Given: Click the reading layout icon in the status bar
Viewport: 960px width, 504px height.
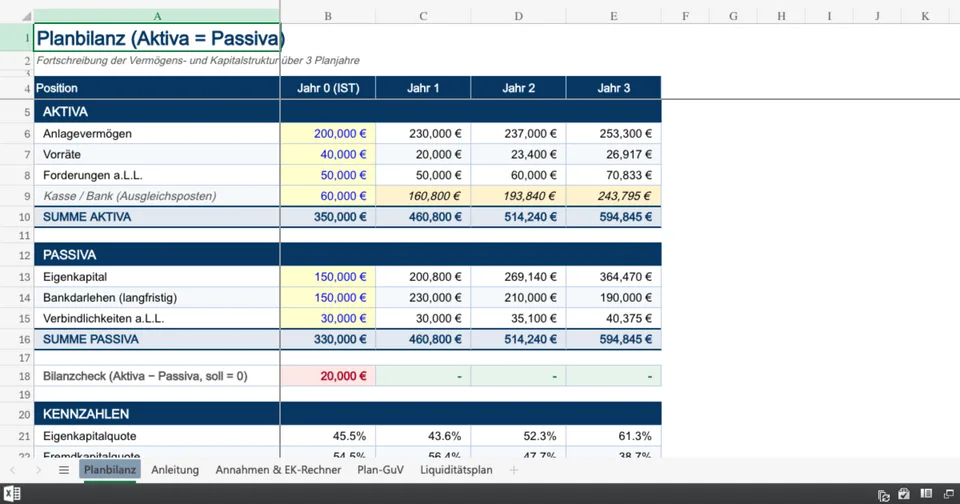Looking at the screenshot, I should coord(926,494).
